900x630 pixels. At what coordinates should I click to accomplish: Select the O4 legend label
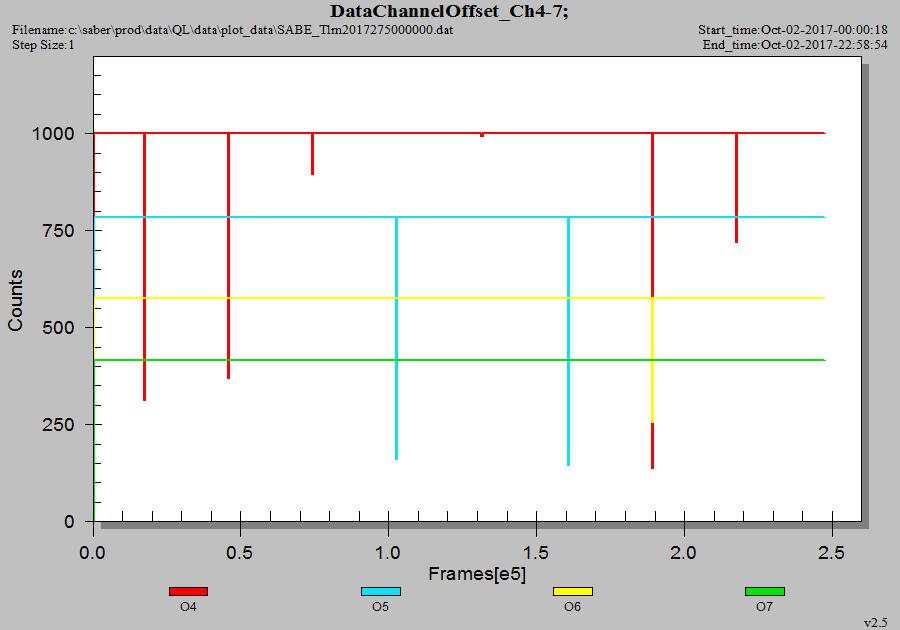click(188, 607)
